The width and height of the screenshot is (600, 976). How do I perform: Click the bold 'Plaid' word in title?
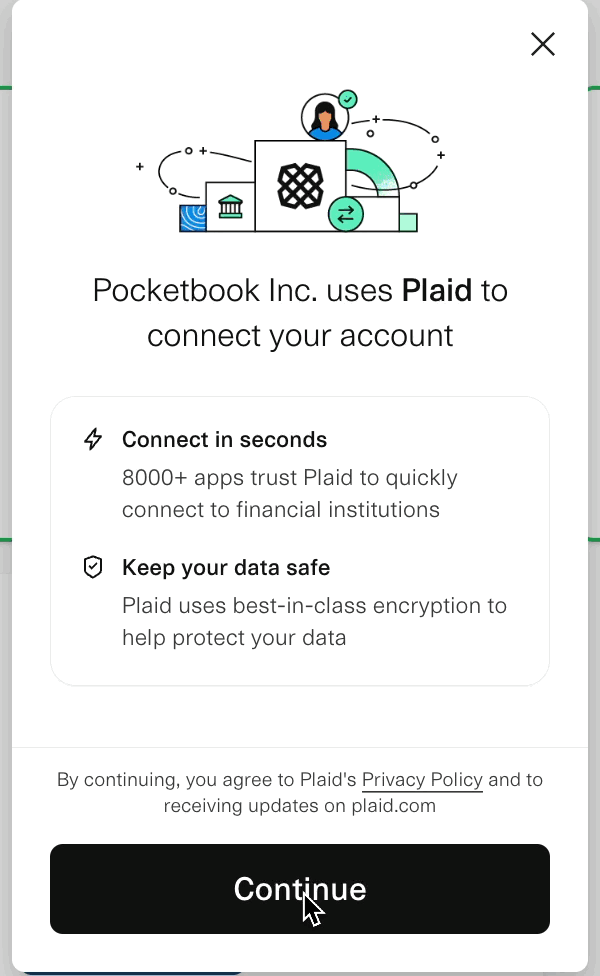(x=437, y=291)
